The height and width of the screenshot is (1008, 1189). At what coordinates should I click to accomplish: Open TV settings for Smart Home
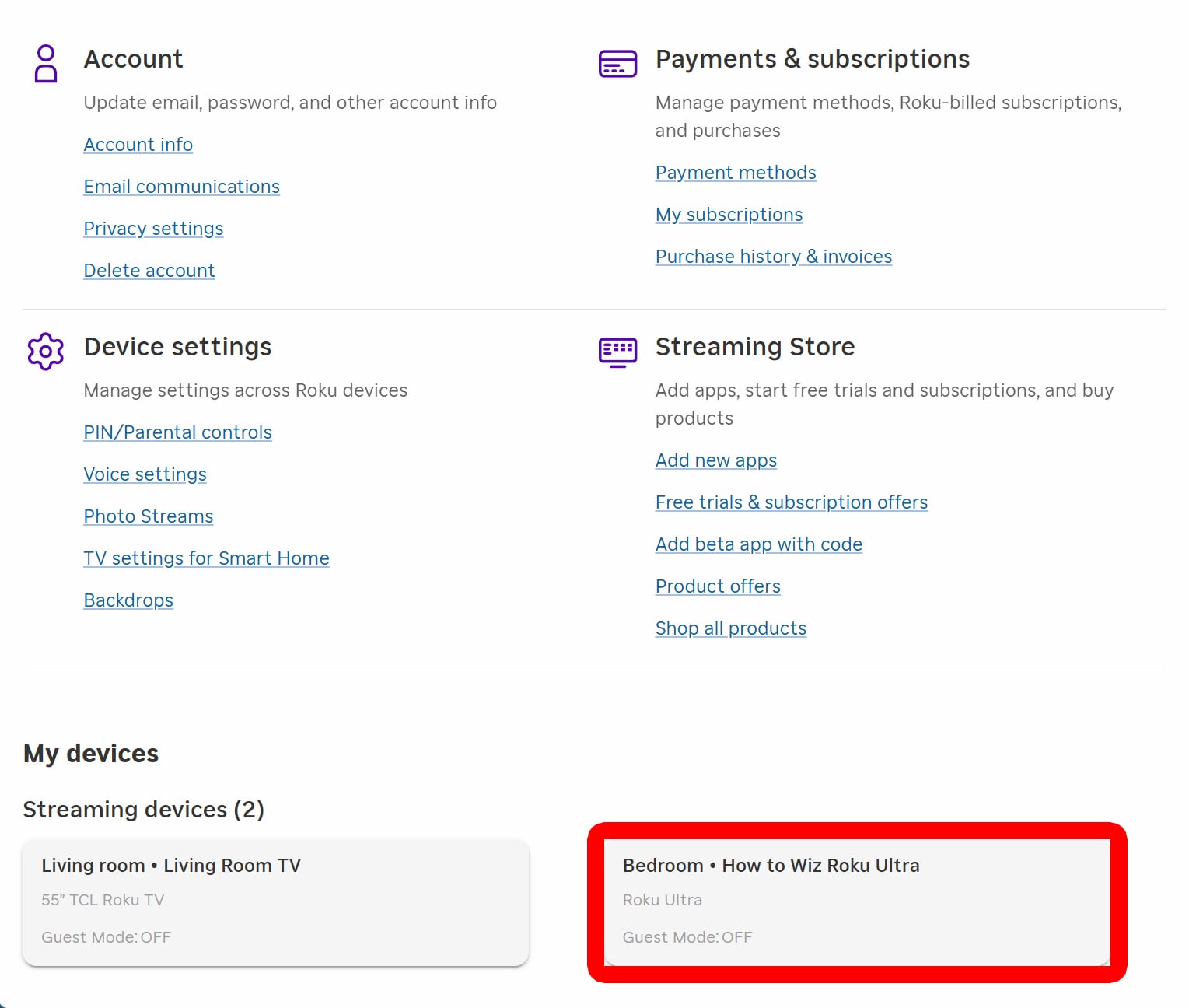pos(206,558)
